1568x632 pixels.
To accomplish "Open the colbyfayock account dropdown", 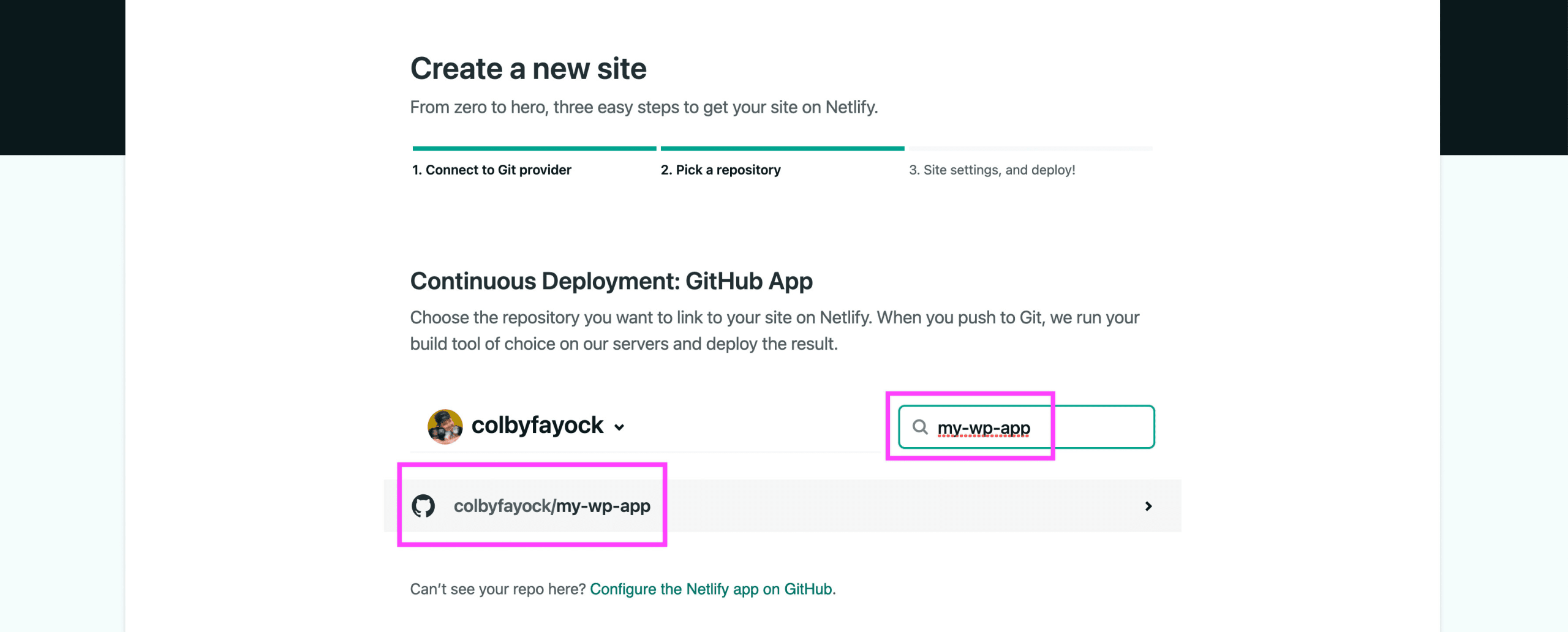I will pos(527,426).
